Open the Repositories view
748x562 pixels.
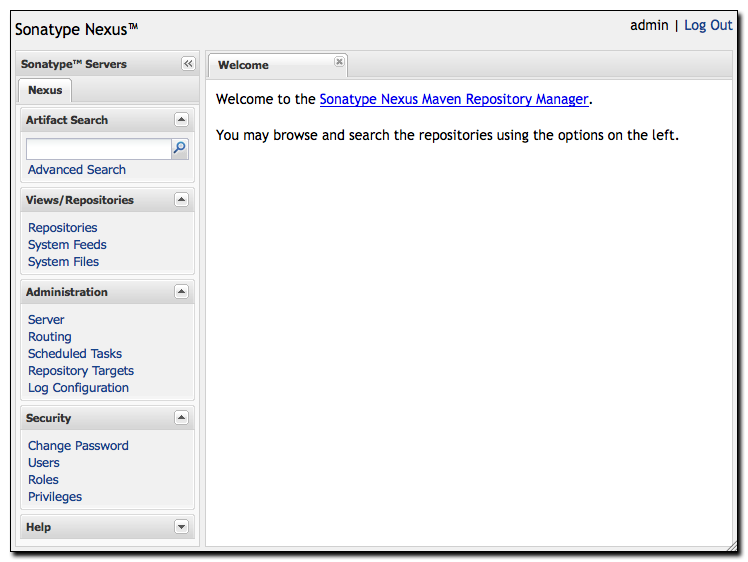[62, 228]
